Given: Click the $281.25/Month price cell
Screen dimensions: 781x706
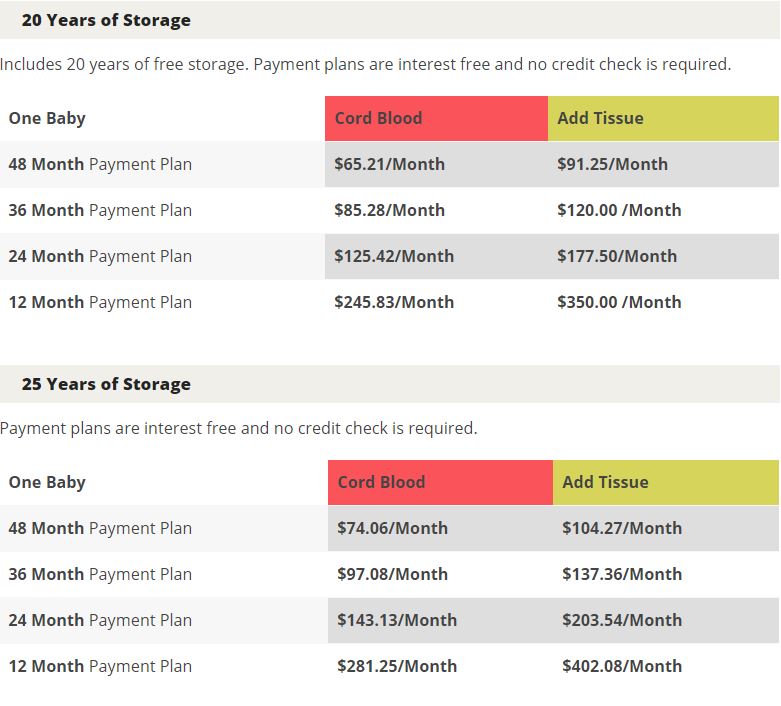Looking at the screenshot, I should [x=440, y=666].
